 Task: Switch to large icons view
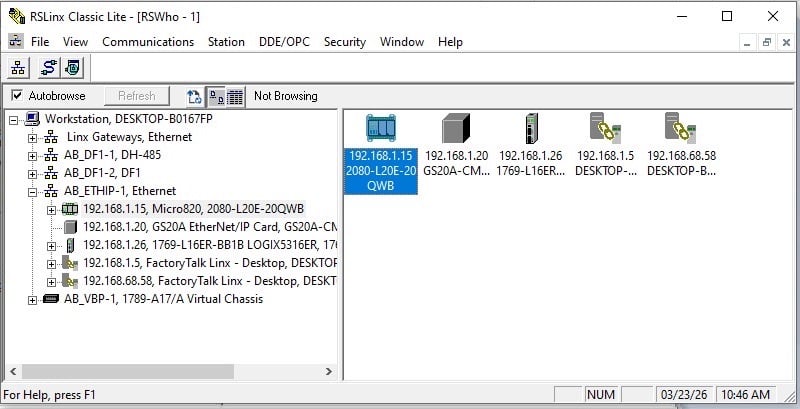pyautogui.click(x=216, y=96)
